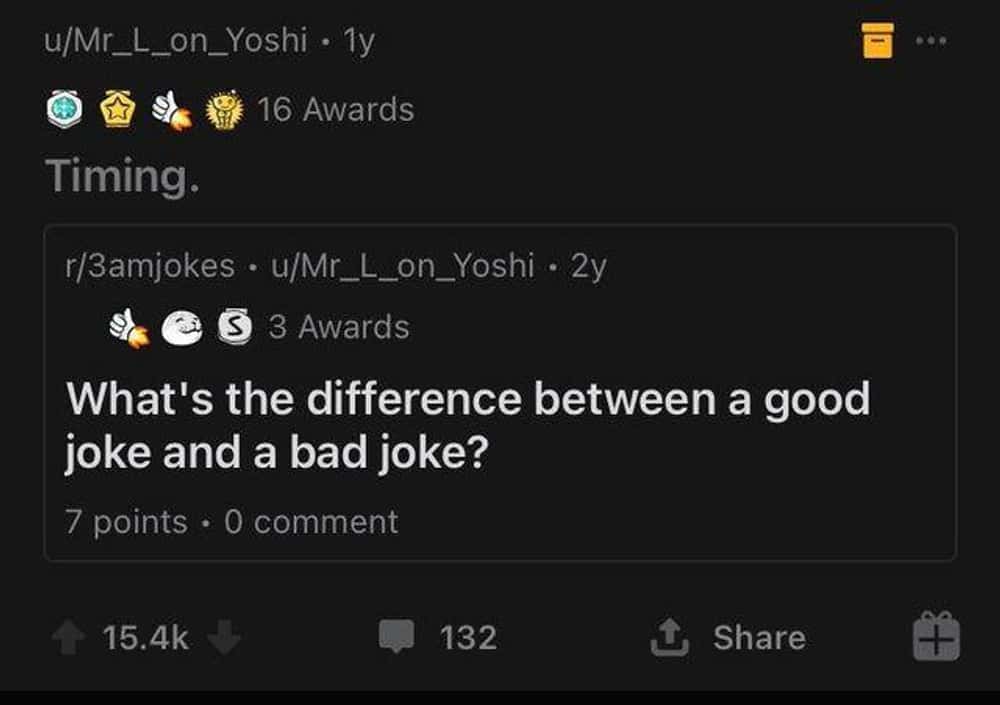
Task: Open the crossposted good joke question
Action: coord(467,427)
